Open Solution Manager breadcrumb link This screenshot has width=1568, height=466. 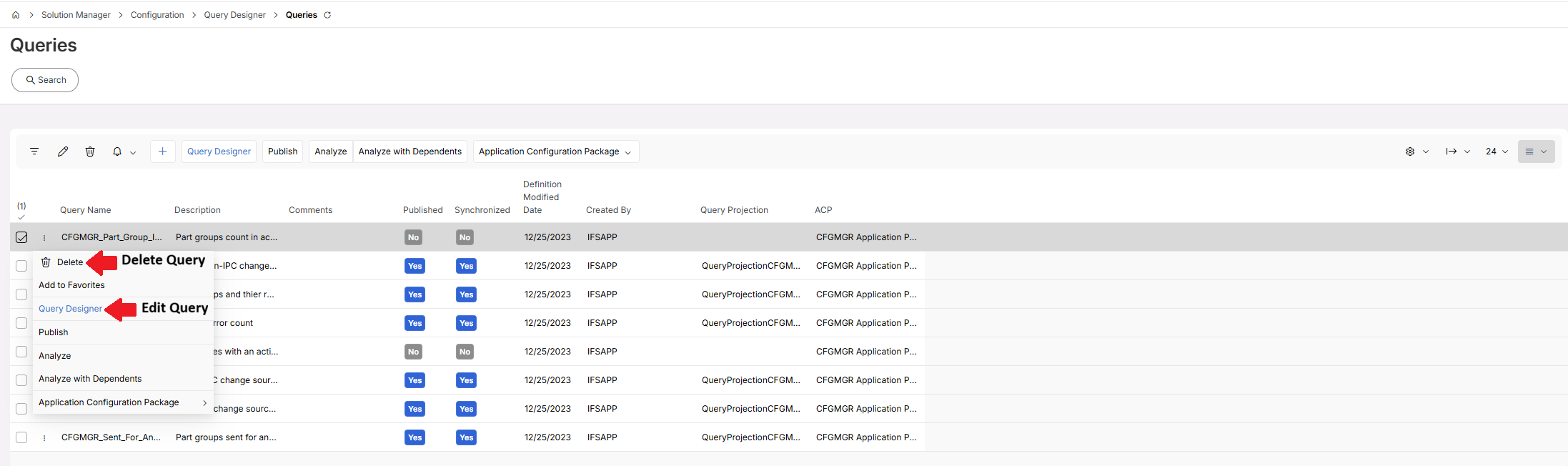point(76,15)
